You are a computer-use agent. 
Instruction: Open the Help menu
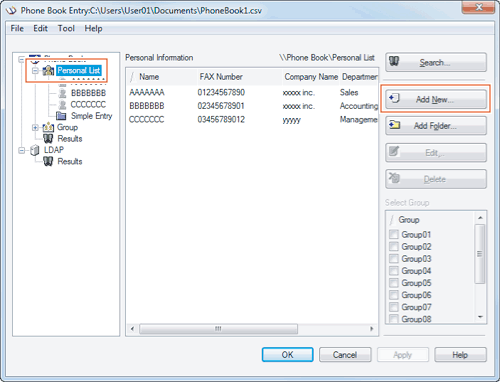tap(93, 28)
